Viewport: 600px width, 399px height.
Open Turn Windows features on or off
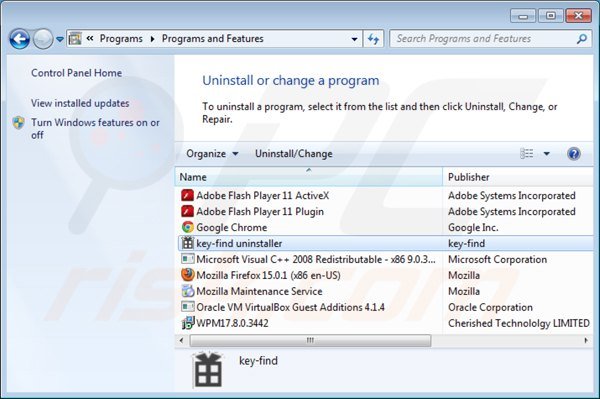coord(95,129)
